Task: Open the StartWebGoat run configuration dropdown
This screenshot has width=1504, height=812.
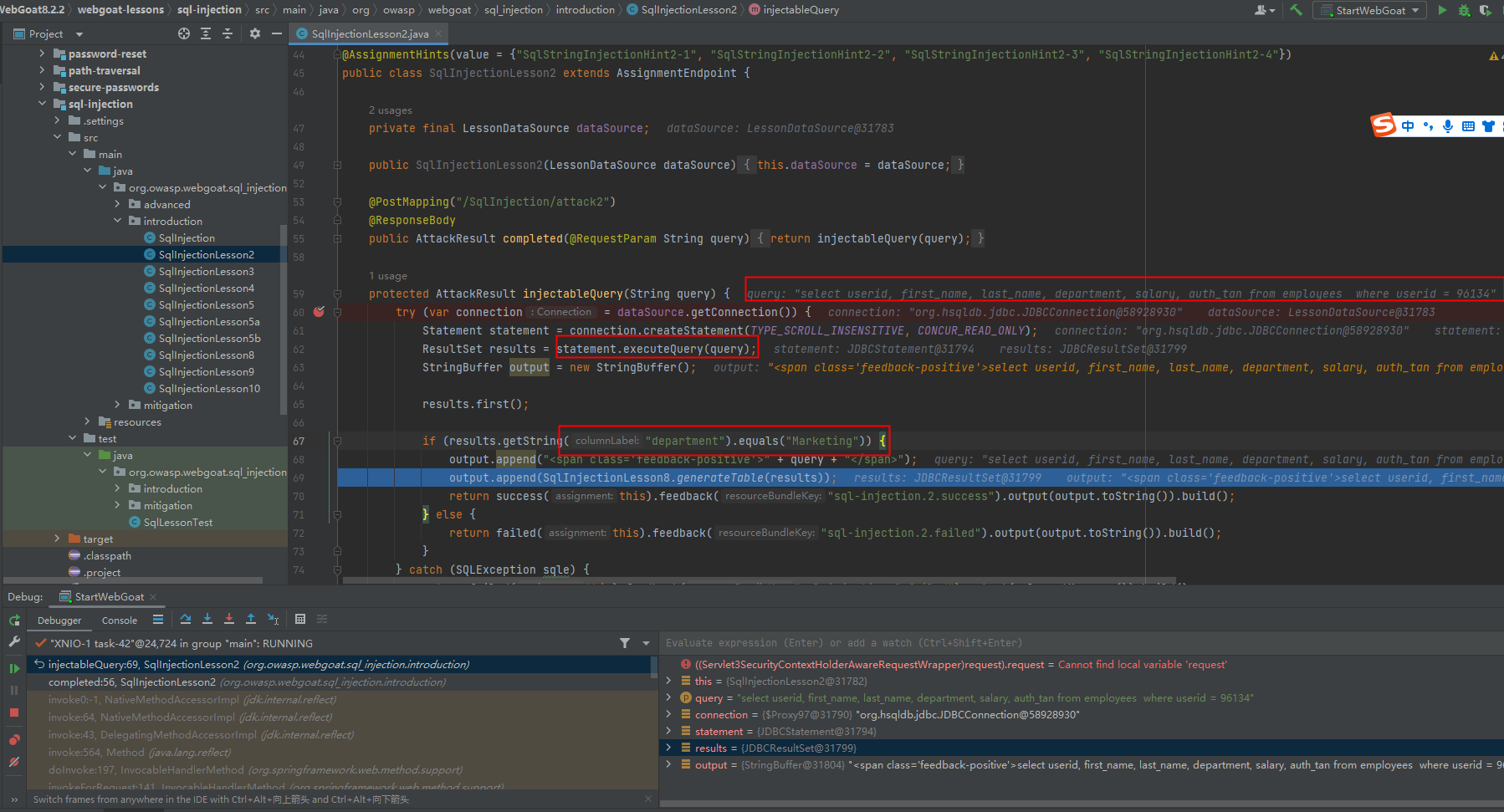Action: pyautogui.click(x=1371, y=10)
